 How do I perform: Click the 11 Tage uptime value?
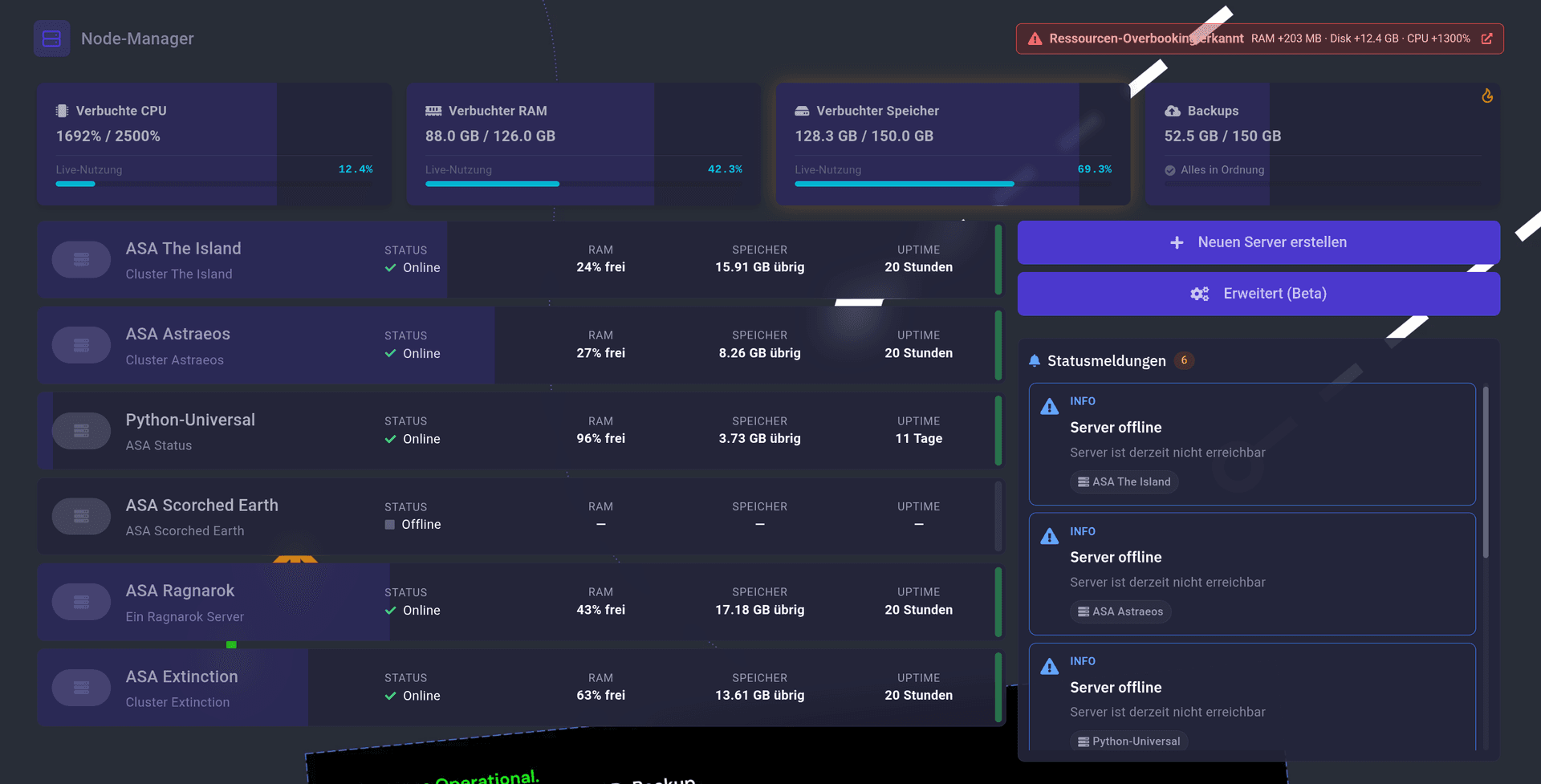coord(918,439)
